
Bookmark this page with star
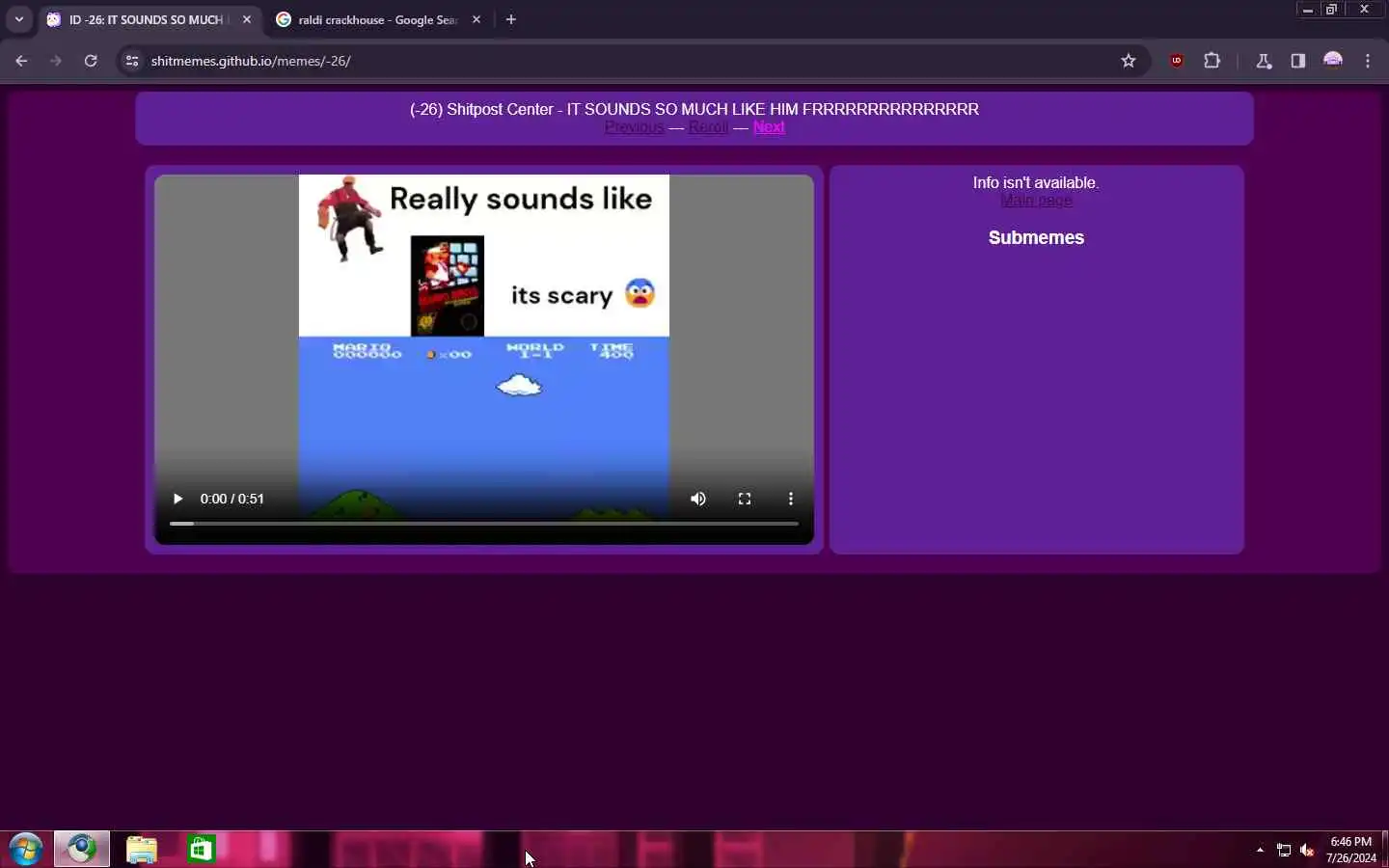click(x=1129, y=61)
